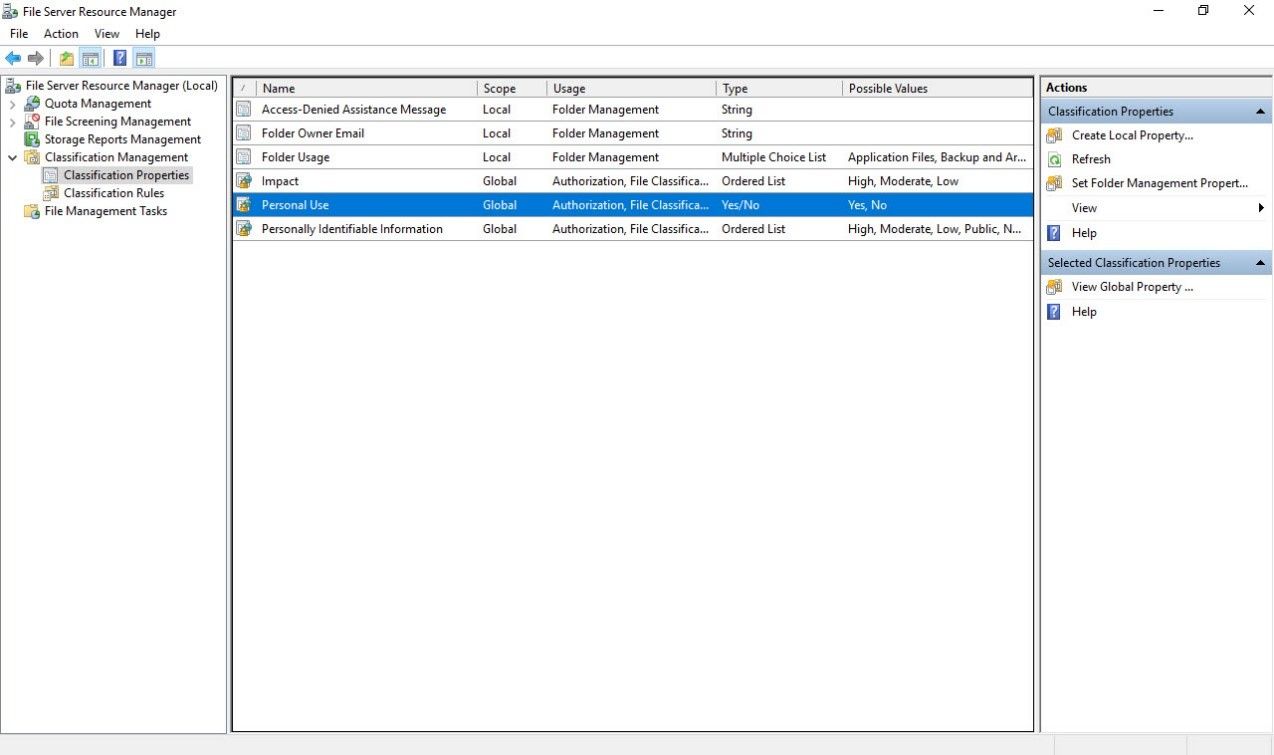Screen dimensions: 1274x755
Task: Click the Folder Owner Email row icon
Action: point(244,133)
